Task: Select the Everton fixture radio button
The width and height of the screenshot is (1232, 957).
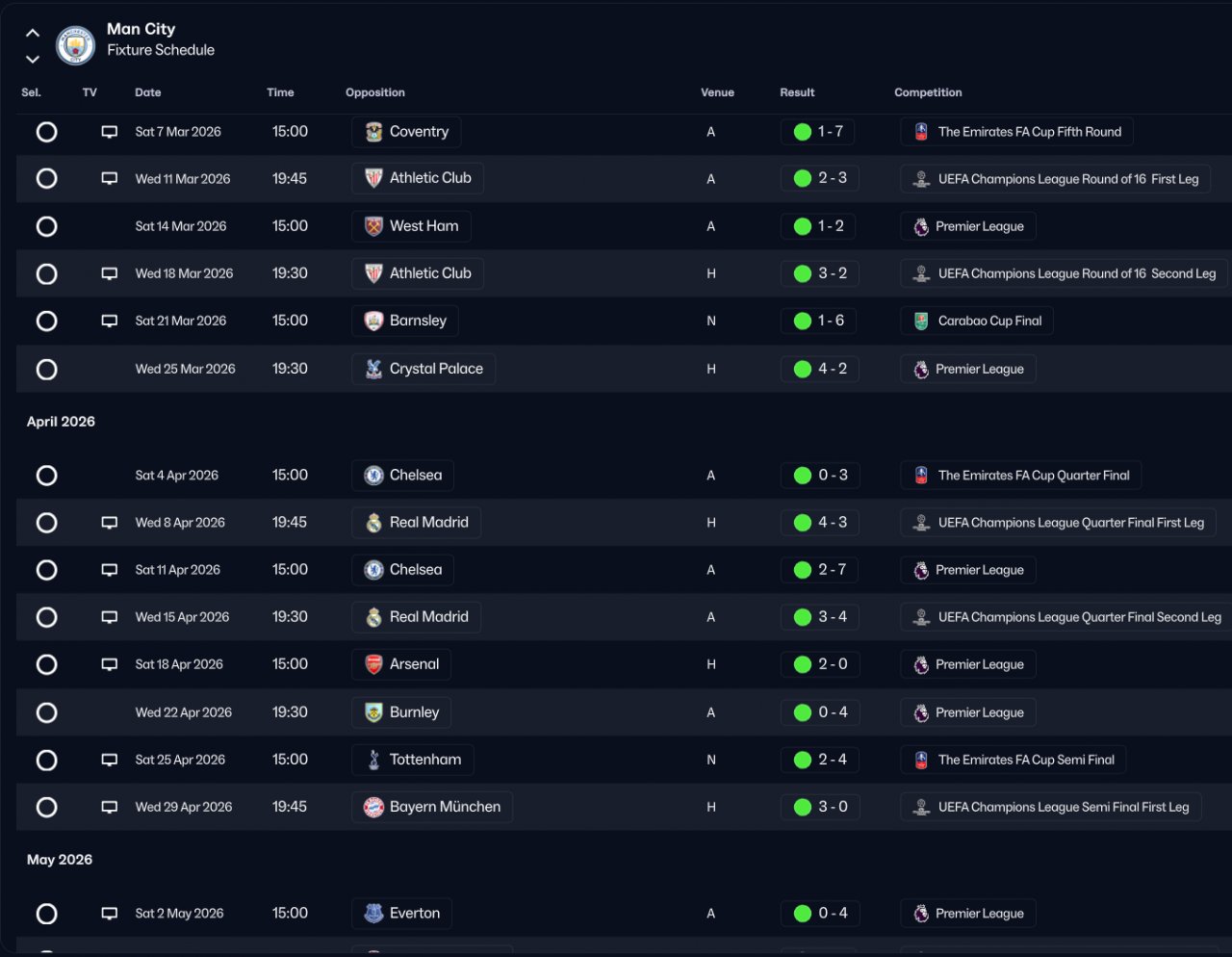Action: pyautogui.click(x=46, y=914)
